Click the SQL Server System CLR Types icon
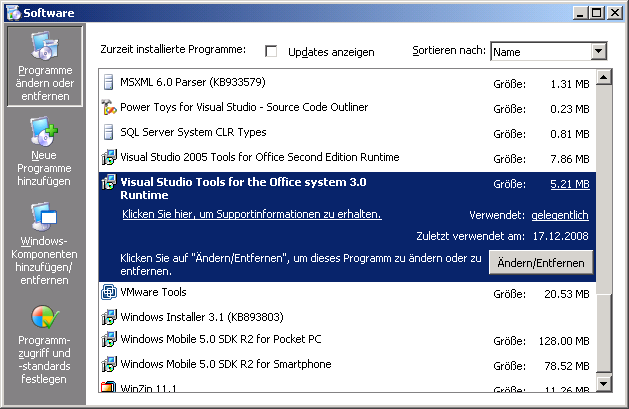This screenshot has height=409, width=629. [109, 132]
